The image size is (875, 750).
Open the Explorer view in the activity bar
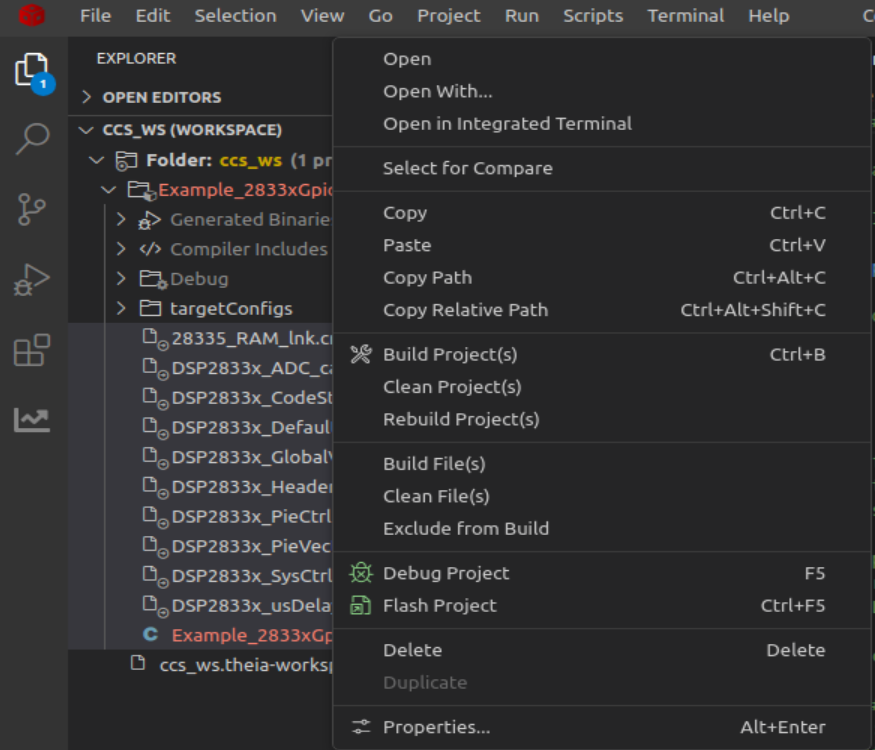point(32,71)
